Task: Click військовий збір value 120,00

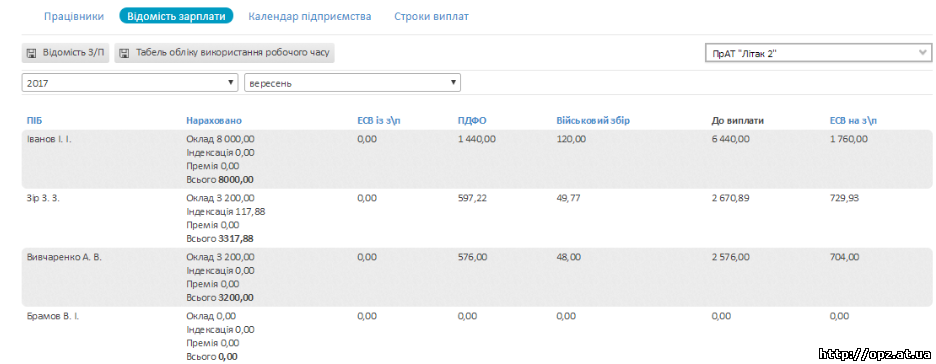Action: pyautogui.click(x=571, y=138)
